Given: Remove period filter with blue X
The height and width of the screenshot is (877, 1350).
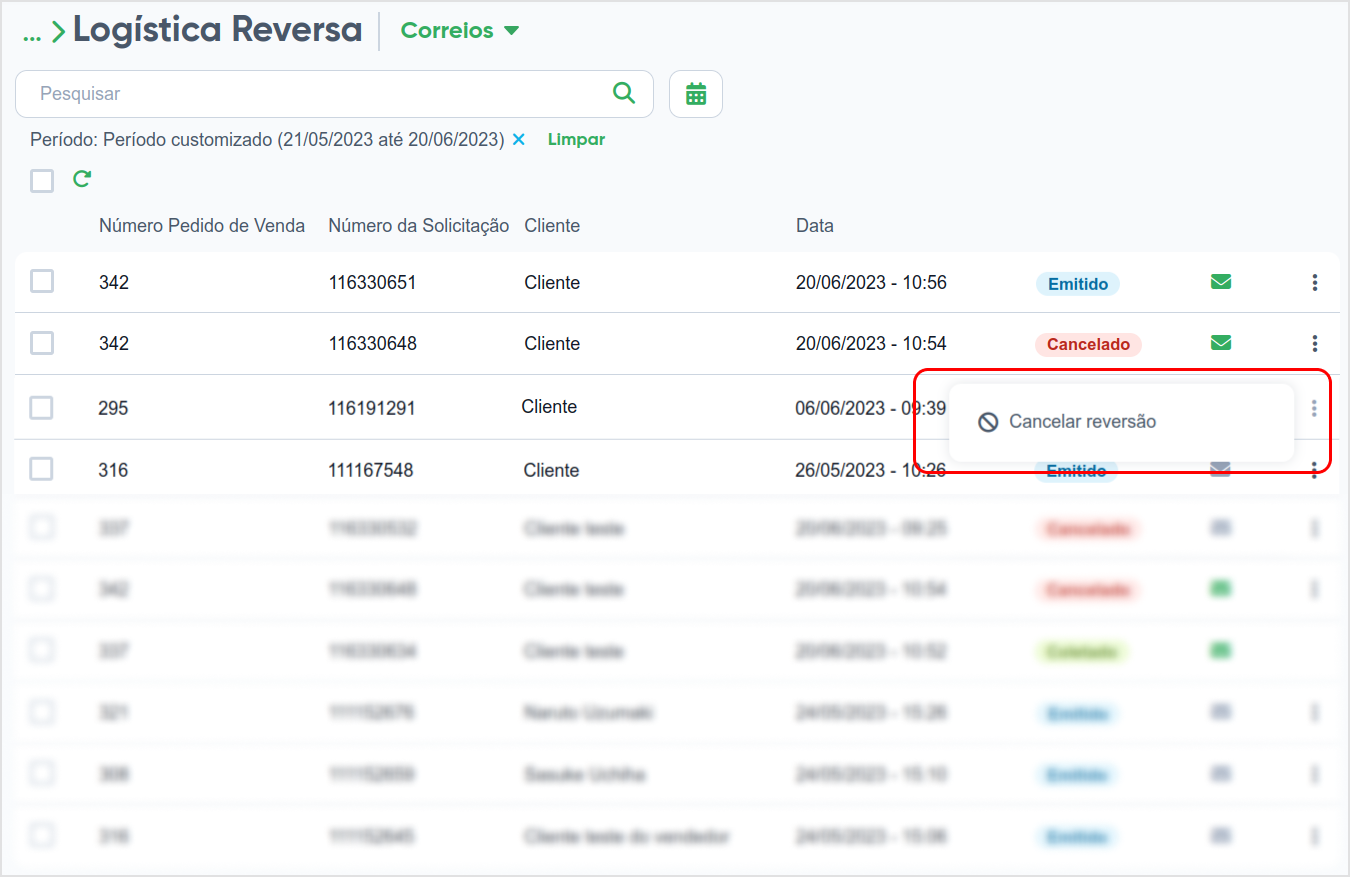Looking at the screenshot, I should (x=519, y=140).
